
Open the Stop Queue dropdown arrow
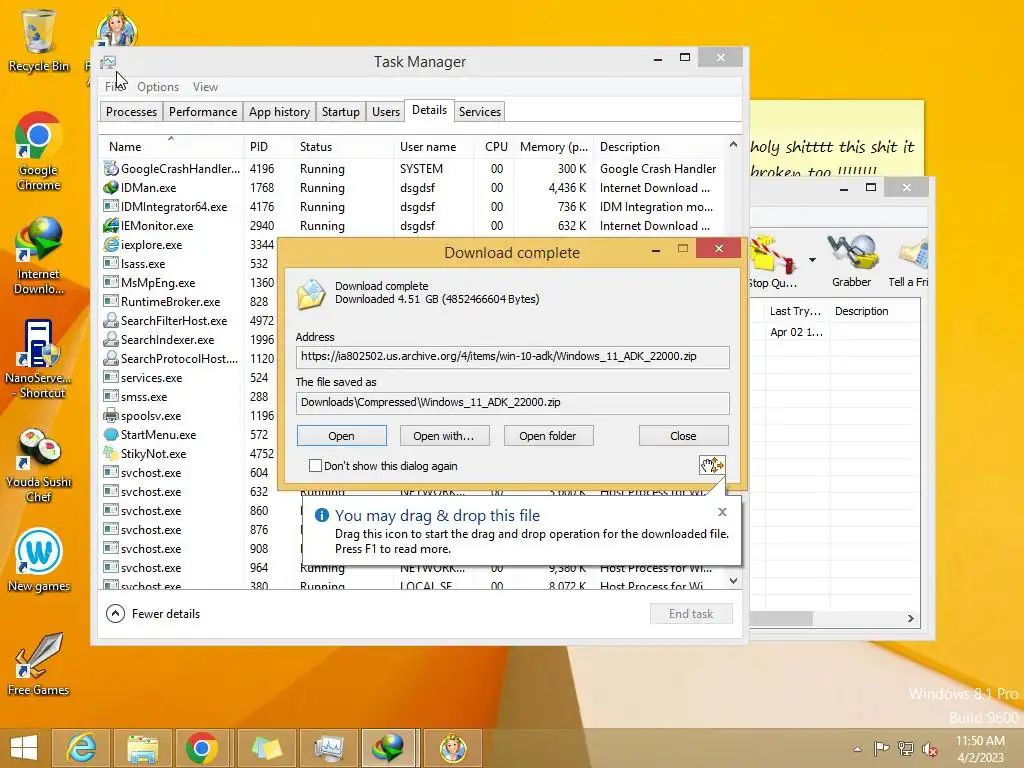tap(812, 260)
